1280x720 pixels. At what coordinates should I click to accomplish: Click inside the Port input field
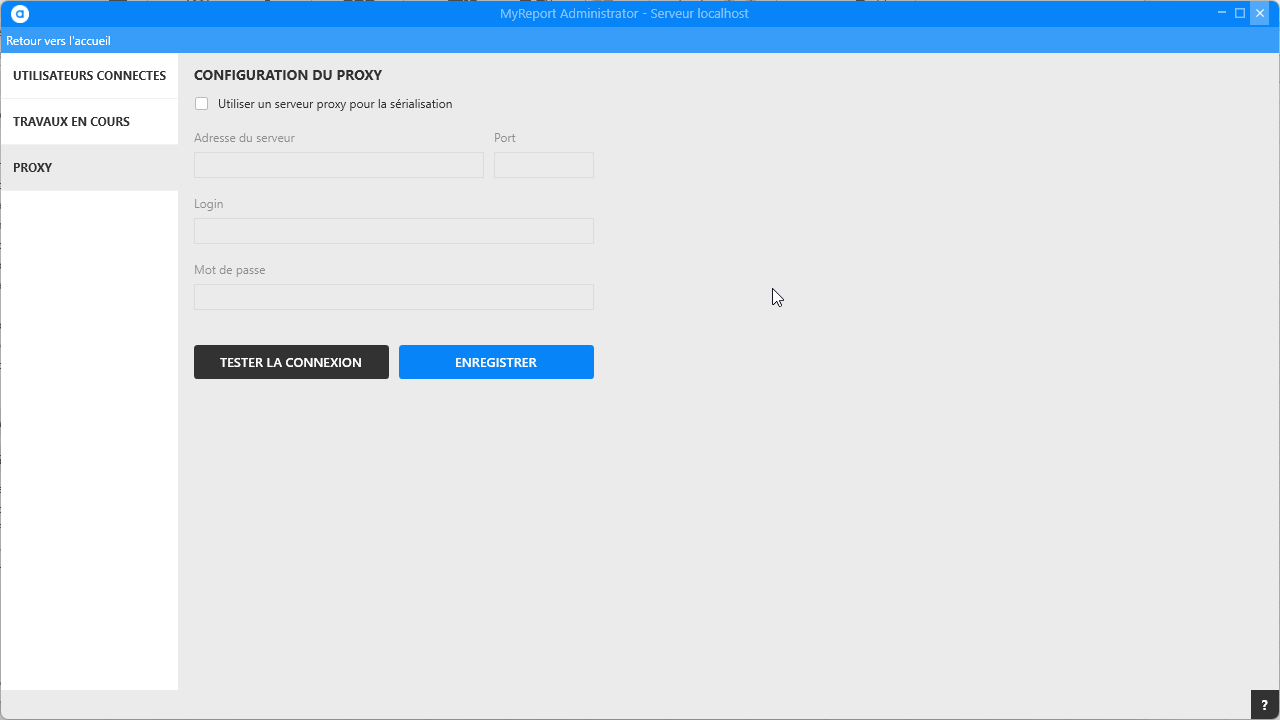[x=543, y=165]
